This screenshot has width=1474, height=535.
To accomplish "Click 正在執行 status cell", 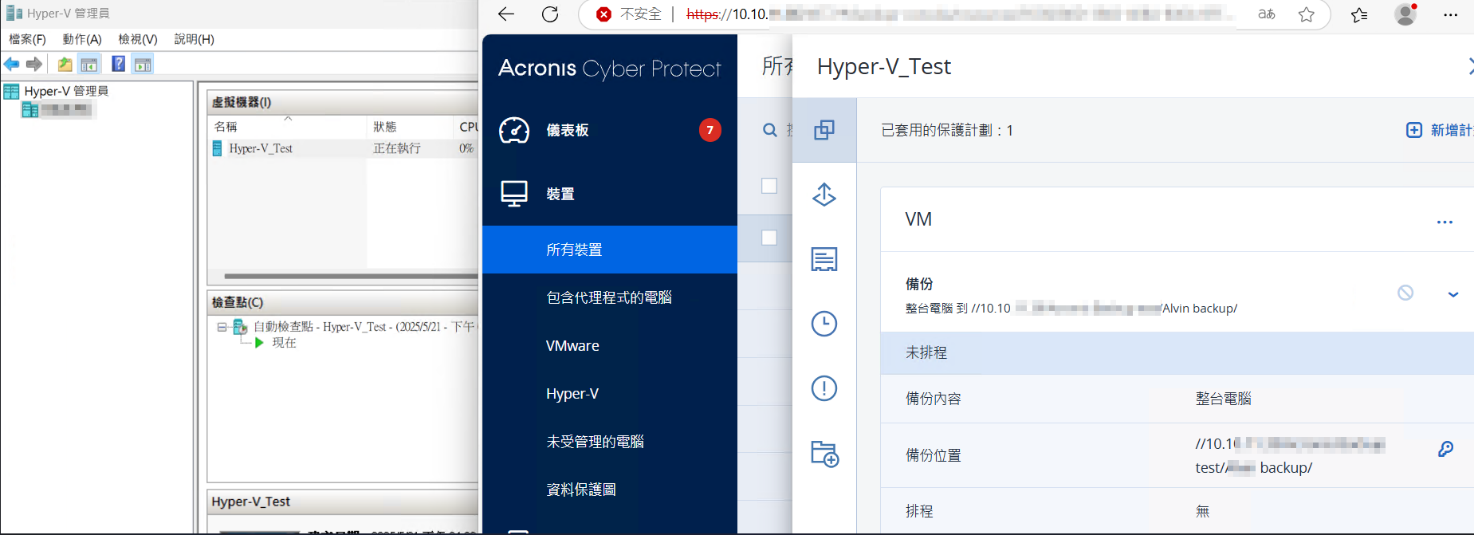I will (x=397, y=148).
